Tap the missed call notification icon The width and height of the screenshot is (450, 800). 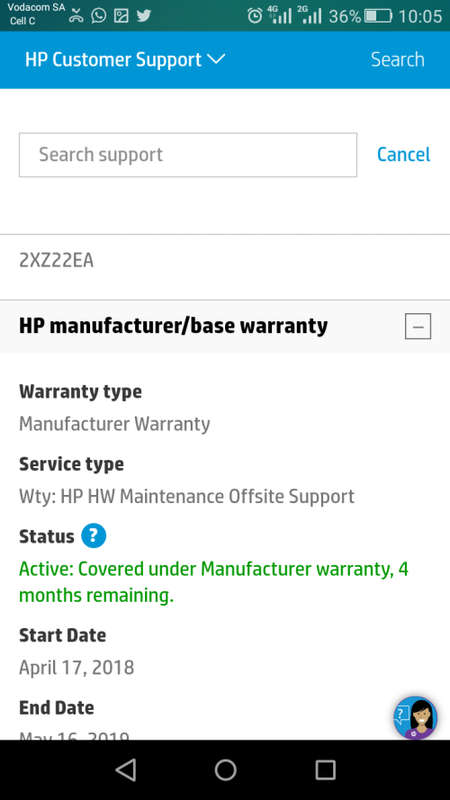pyautogui.click(x=76, y=15)
